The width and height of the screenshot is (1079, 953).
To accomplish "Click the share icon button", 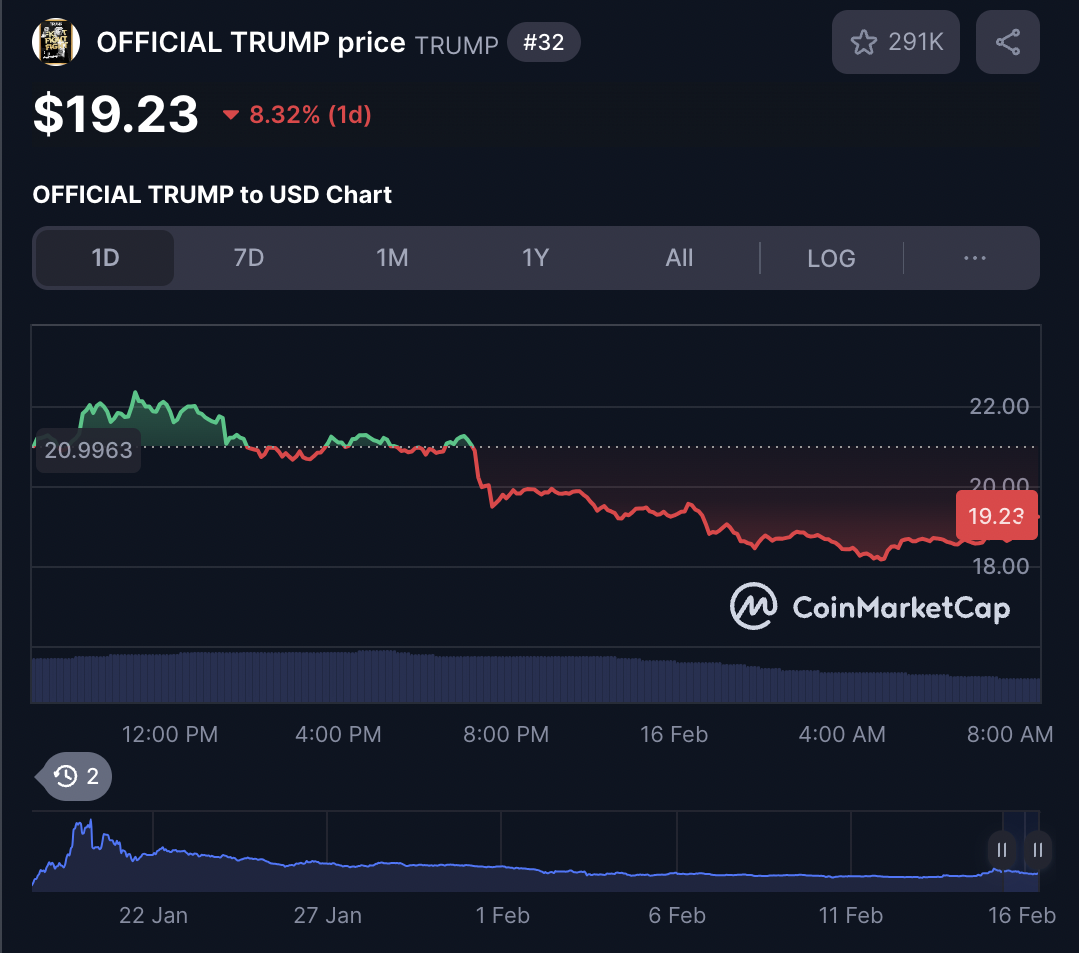I will (x=1007, y=42).
